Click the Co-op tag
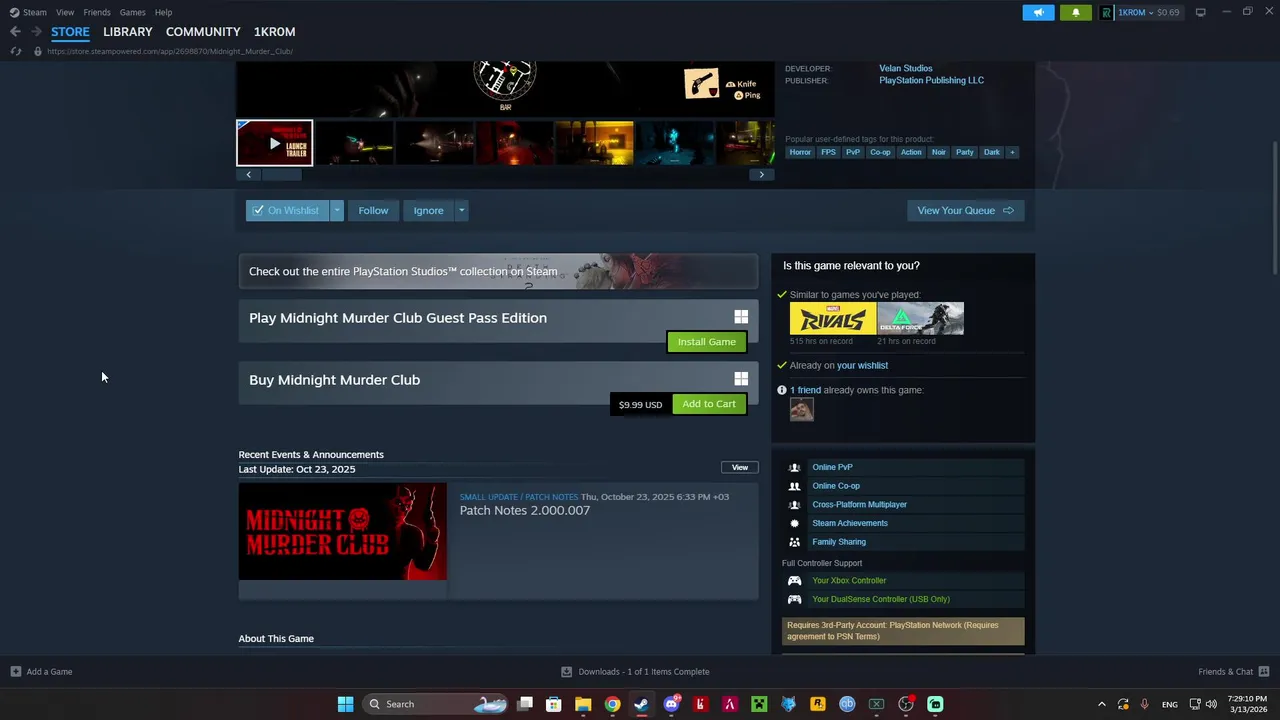 880,152
